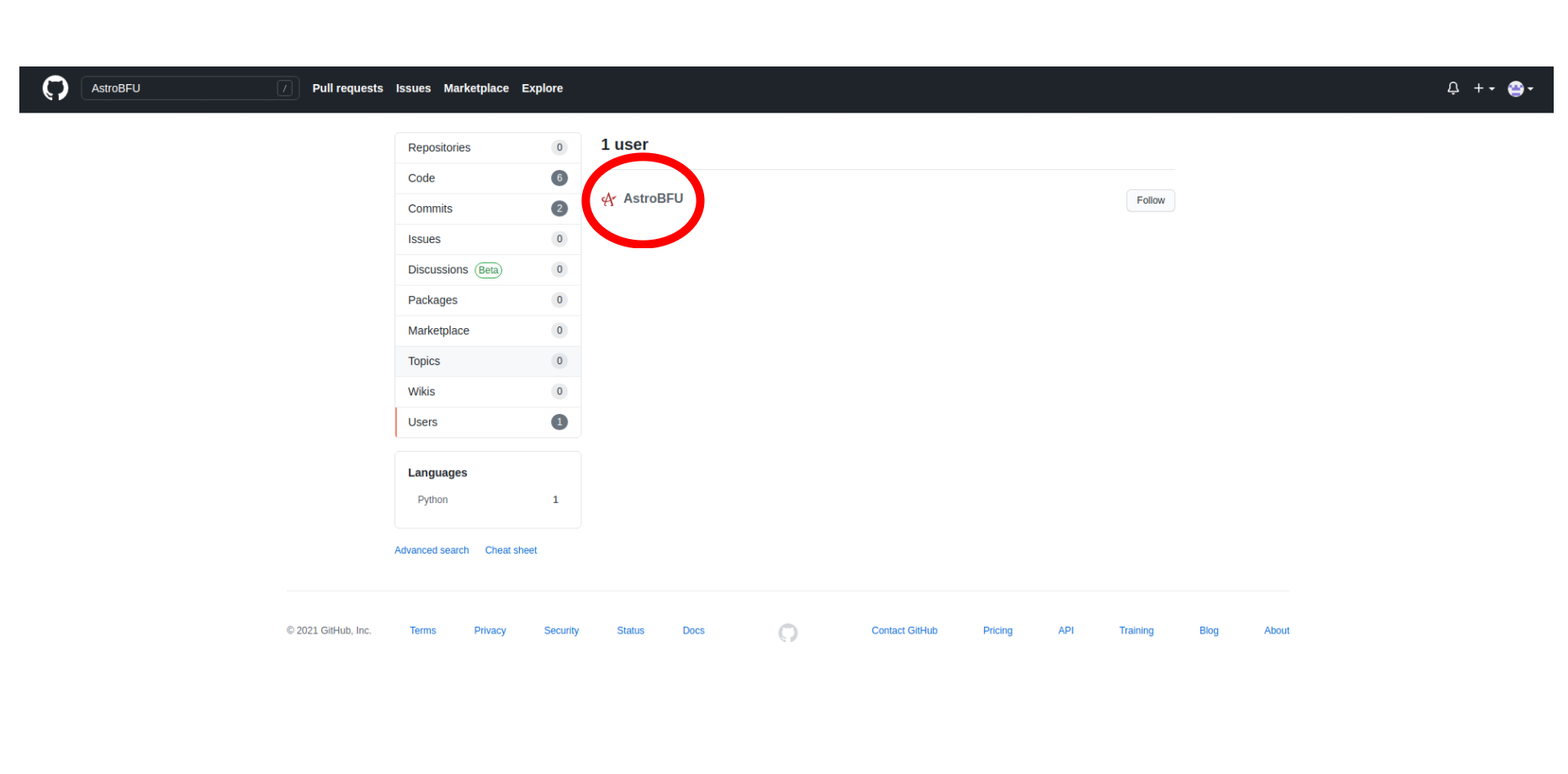Open the Blog footer link
The height and width of the screenshot is (774, 1568).
click(1209, 631)
